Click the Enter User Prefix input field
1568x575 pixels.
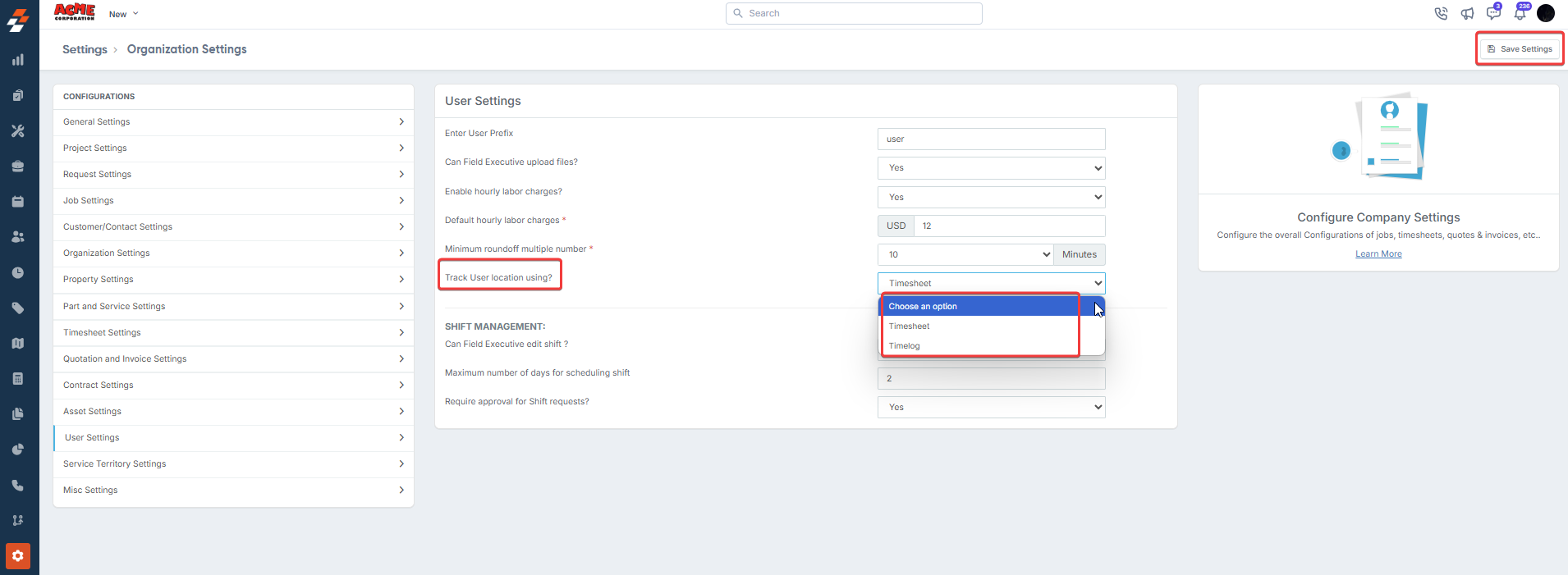[992, 139]
